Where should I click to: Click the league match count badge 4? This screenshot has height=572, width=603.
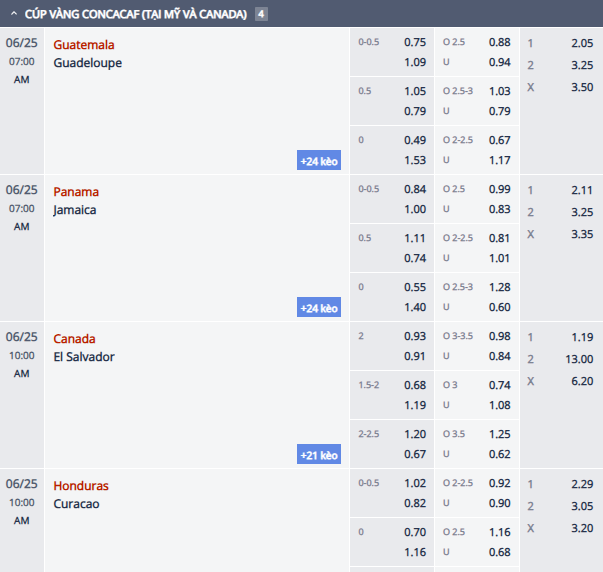pyautogui.click(x=261, y=14)
